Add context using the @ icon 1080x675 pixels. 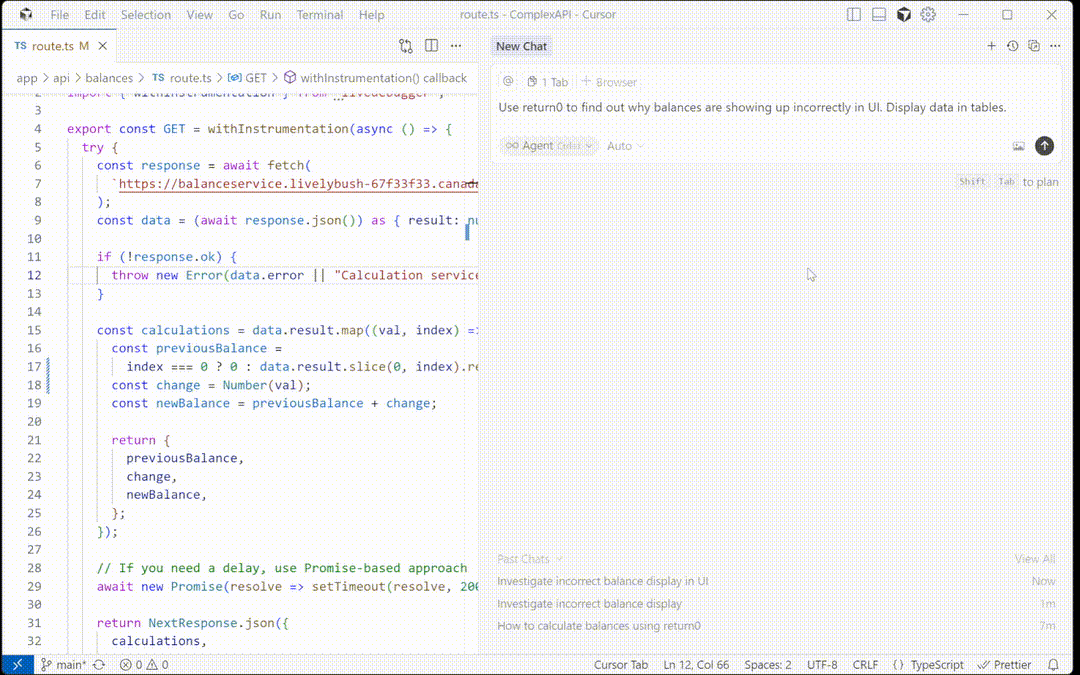pos(508,81)
